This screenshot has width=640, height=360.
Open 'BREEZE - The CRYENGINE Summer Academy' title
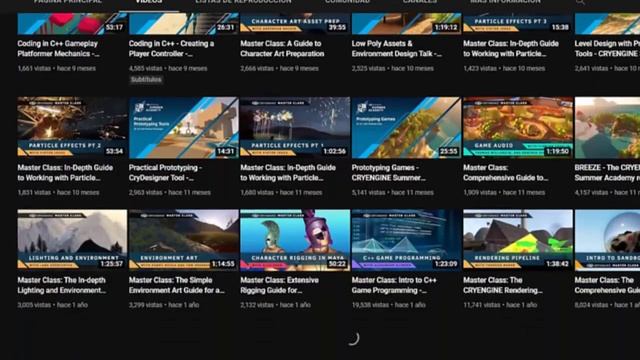[x=607, y=173]
